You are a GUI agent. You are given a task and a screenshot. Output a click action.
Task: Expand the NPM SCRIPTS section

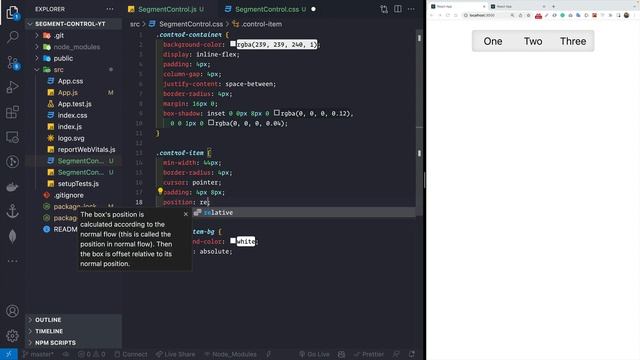(x=74, y=342)
